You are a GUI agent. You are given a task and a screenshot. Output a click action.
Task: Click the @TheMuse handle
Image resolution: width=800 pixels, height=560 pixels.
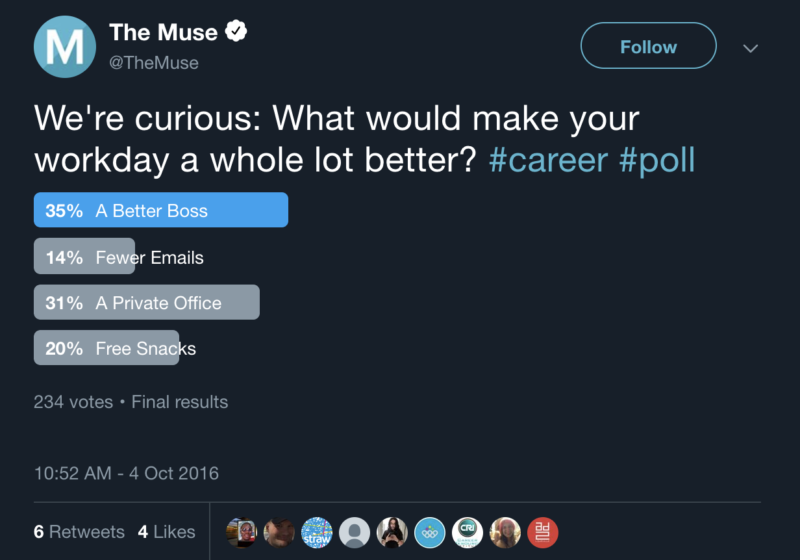(x=153, y=62)
